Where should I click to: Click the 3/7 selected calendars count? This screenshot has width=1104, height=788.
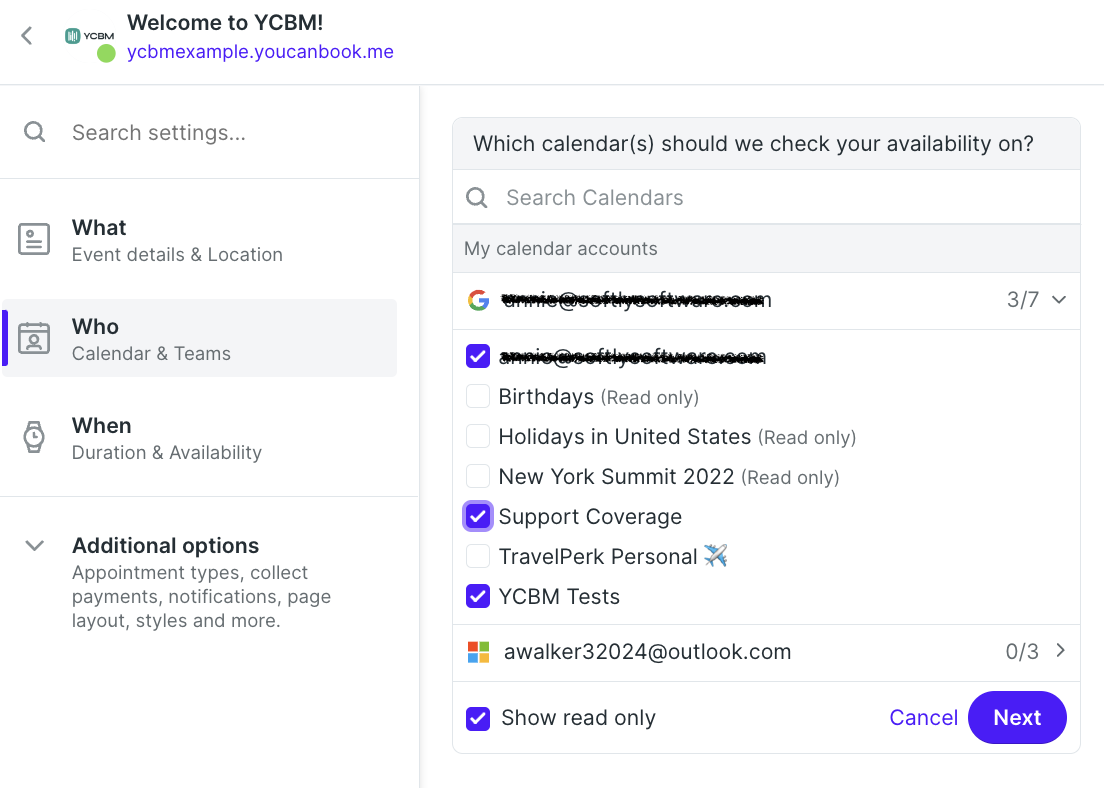(1022, 300)
